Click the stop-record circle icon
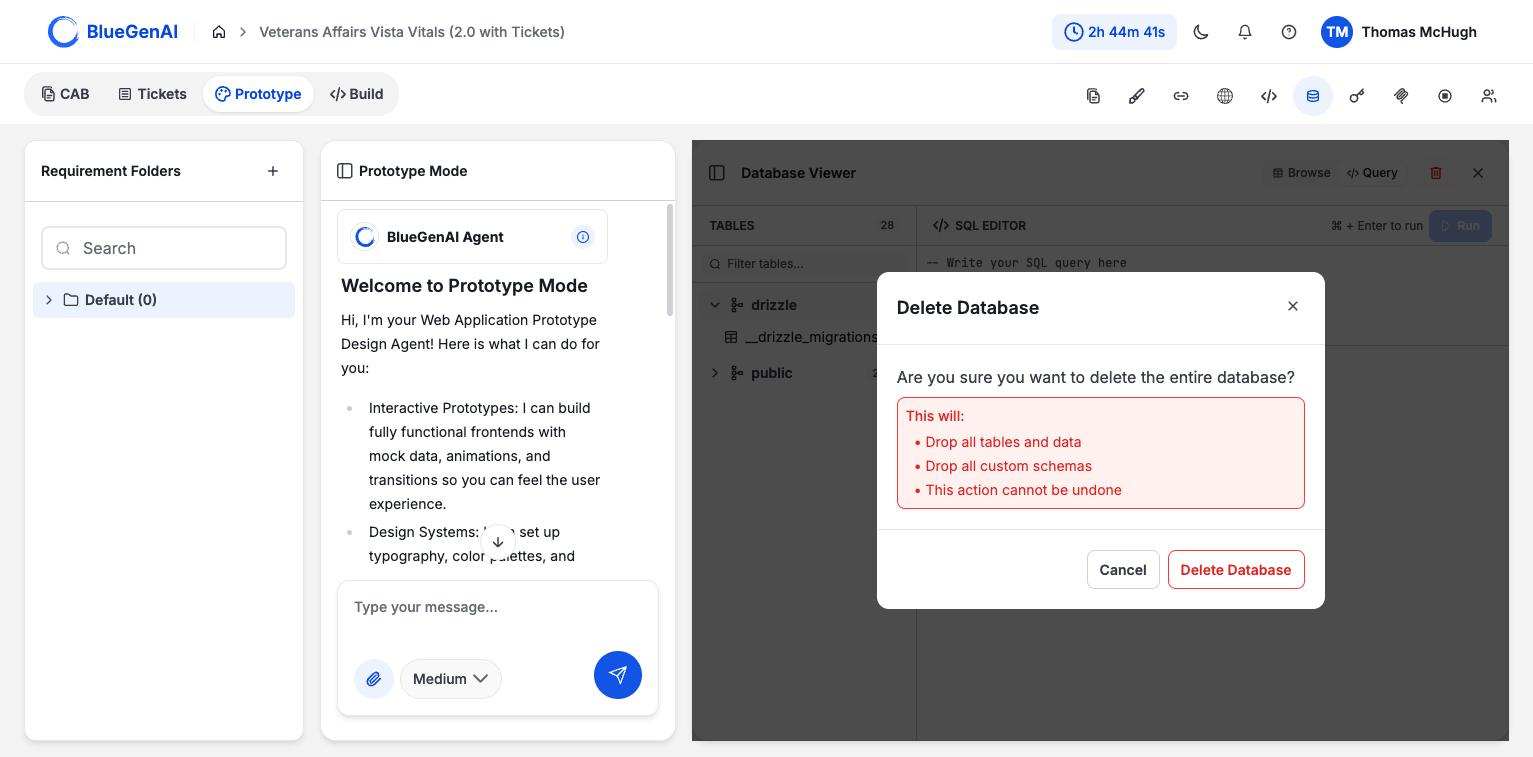 1445,96
